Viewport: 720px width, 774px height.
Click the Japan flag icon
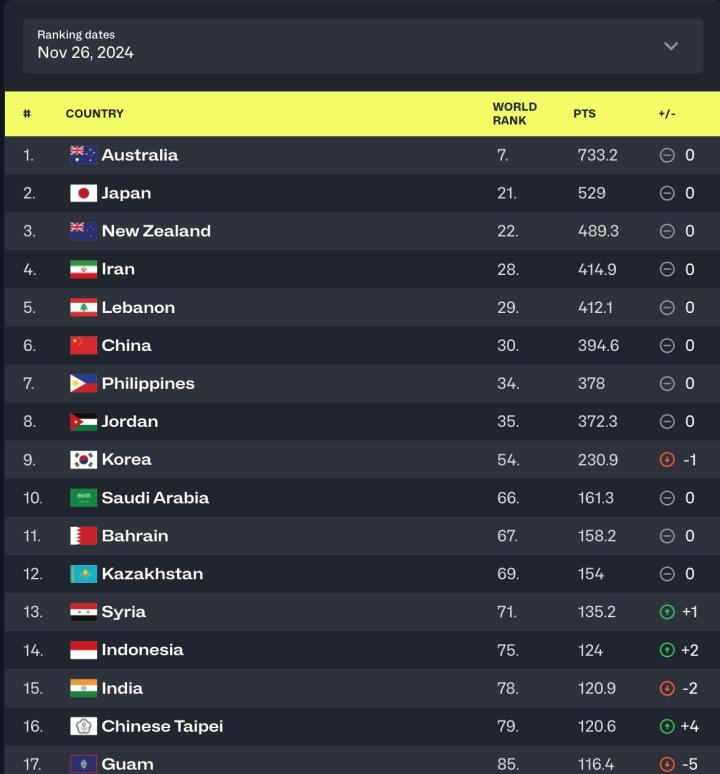click(83, 193)
